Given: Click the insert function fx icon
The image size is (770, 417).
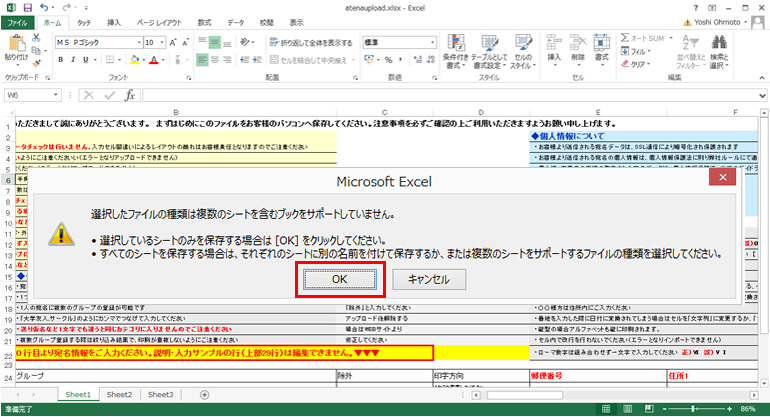Looking at the screenshot, I should [131, 95].
